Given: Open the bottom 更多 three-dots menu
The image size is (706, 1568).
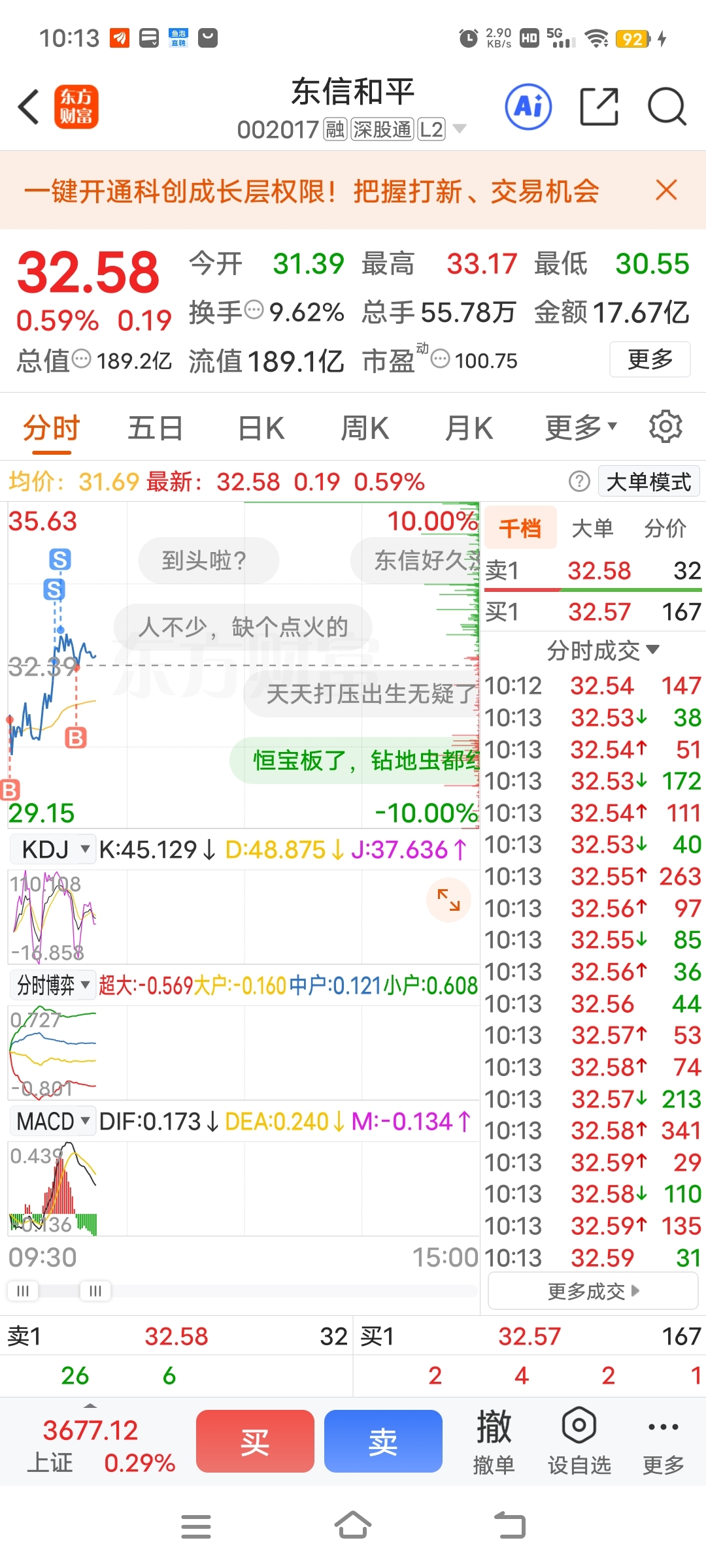Looking at the screenshot, I should coord(664,1443).
